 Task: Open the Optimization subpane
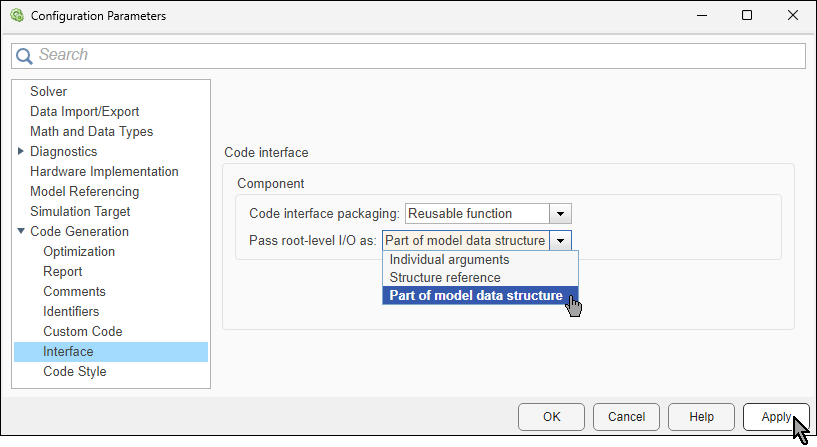[x=79, y=251]
